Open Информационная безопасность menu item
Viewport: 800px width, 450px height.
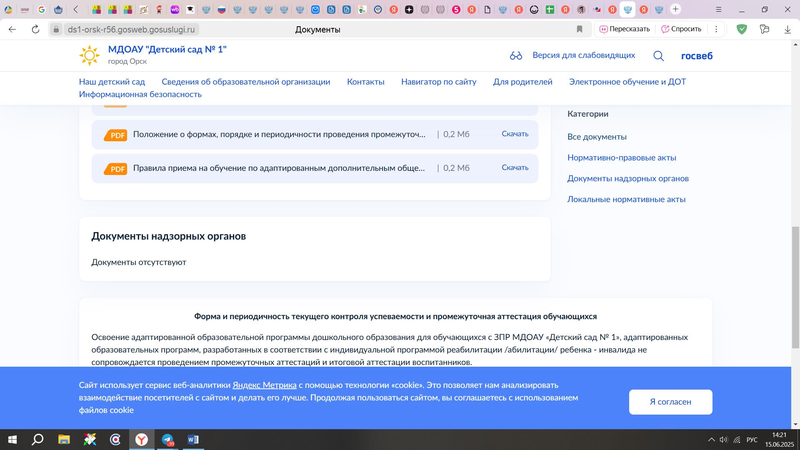(140, 94)
